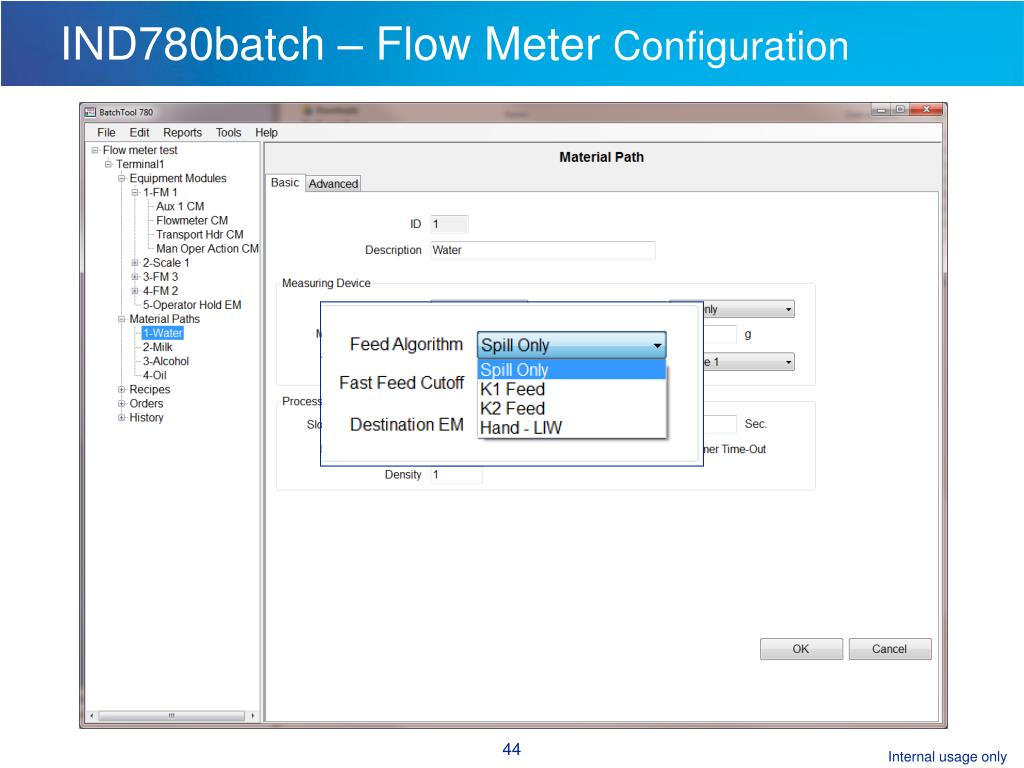Expand the History node
The width and height of the screenshot is (1024, 768).
121,417
